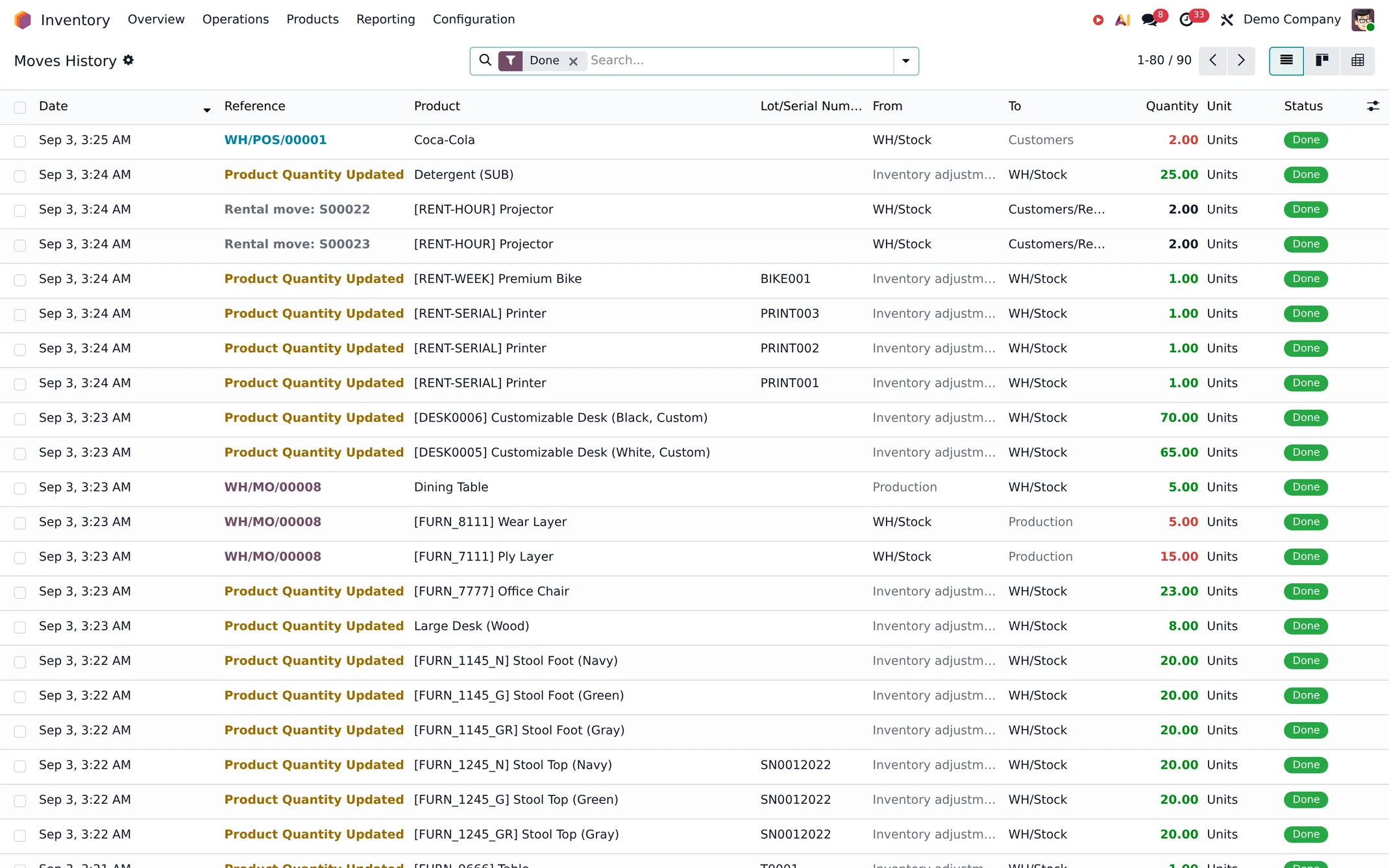Screen dimensions: 1389x868
Task: Click the filter funnel icon in search box
Action: [x=511, y=60]
